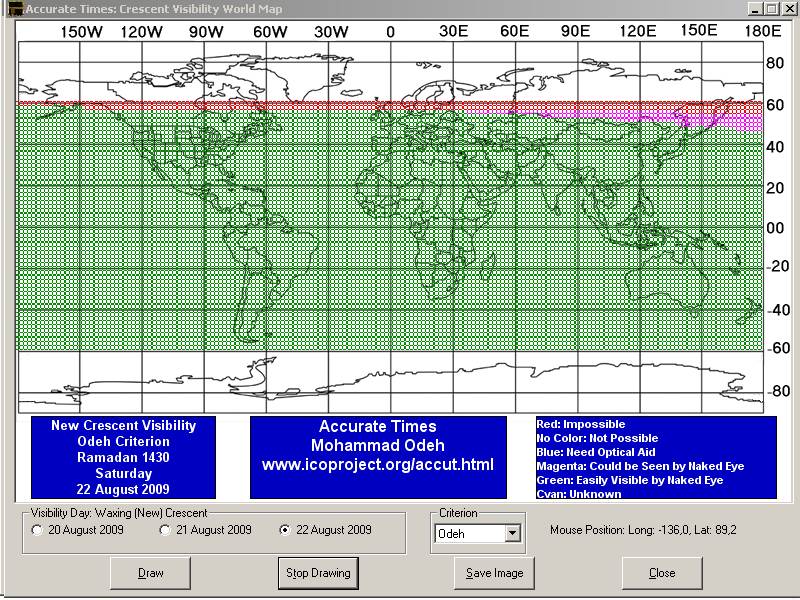
Task: Click the application icon in the title bar
Action: pos(12,9)
